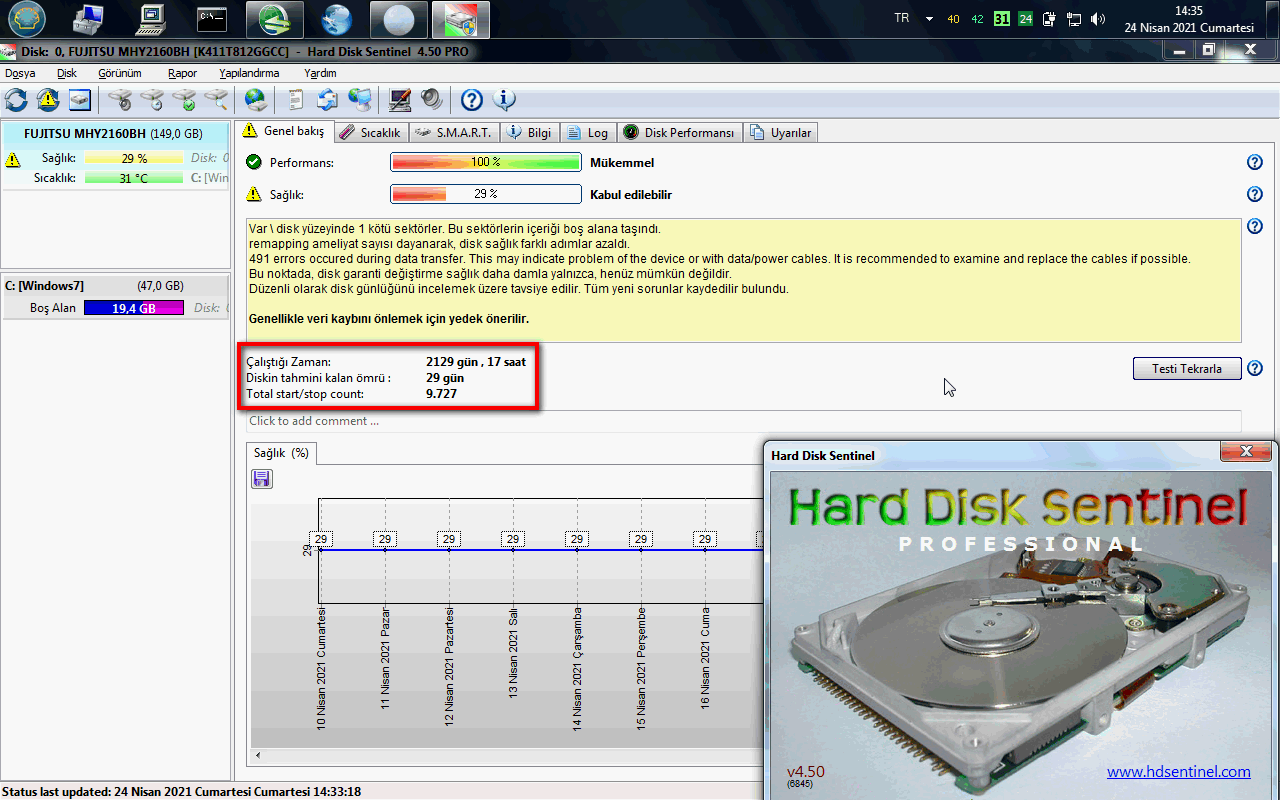Open the command prompt taskbar icon

click(x=212, y=19)
